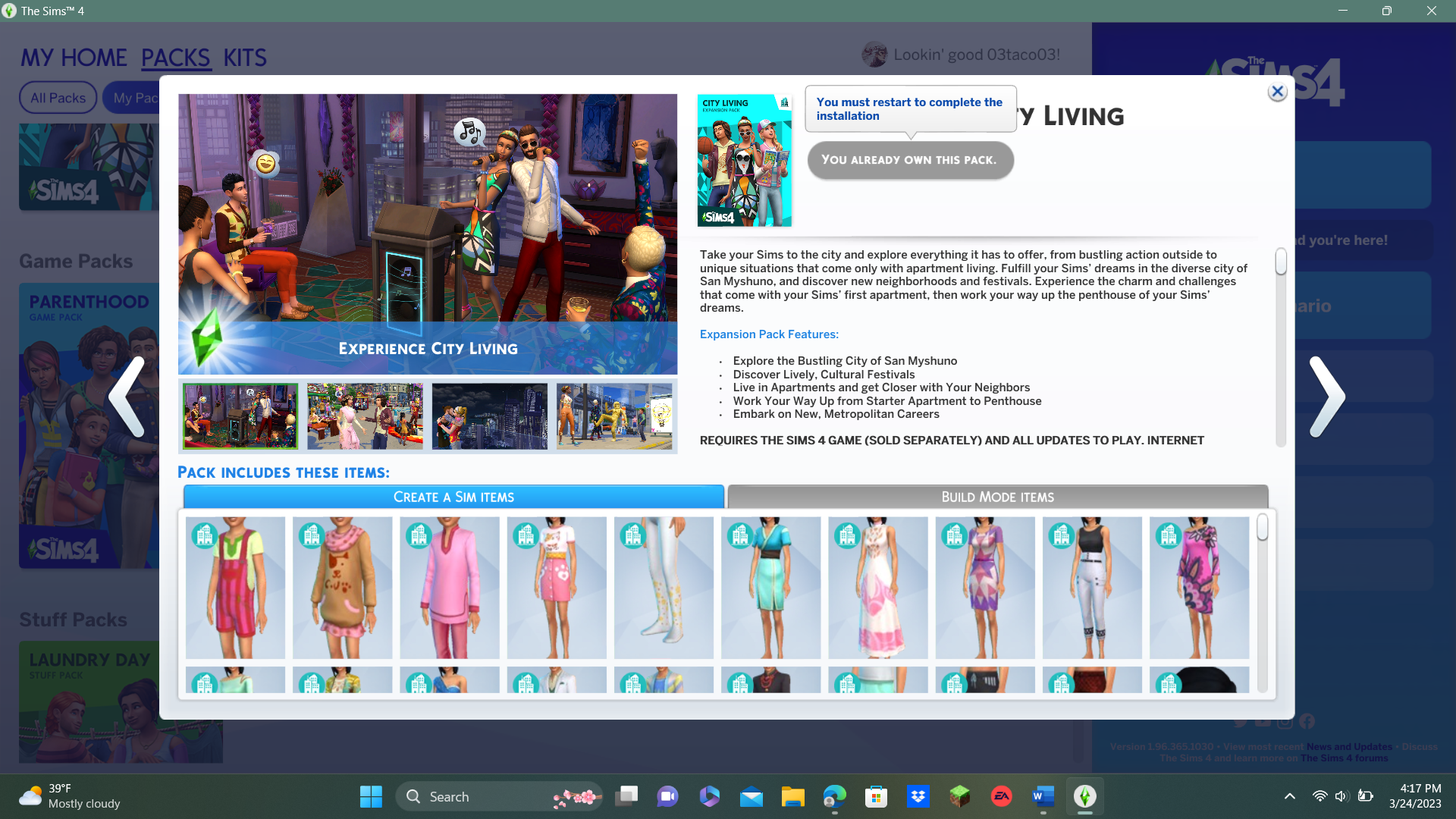Open Microsoft Store from taskbar
Screen dimensions: 1456x819
[876, 796]
